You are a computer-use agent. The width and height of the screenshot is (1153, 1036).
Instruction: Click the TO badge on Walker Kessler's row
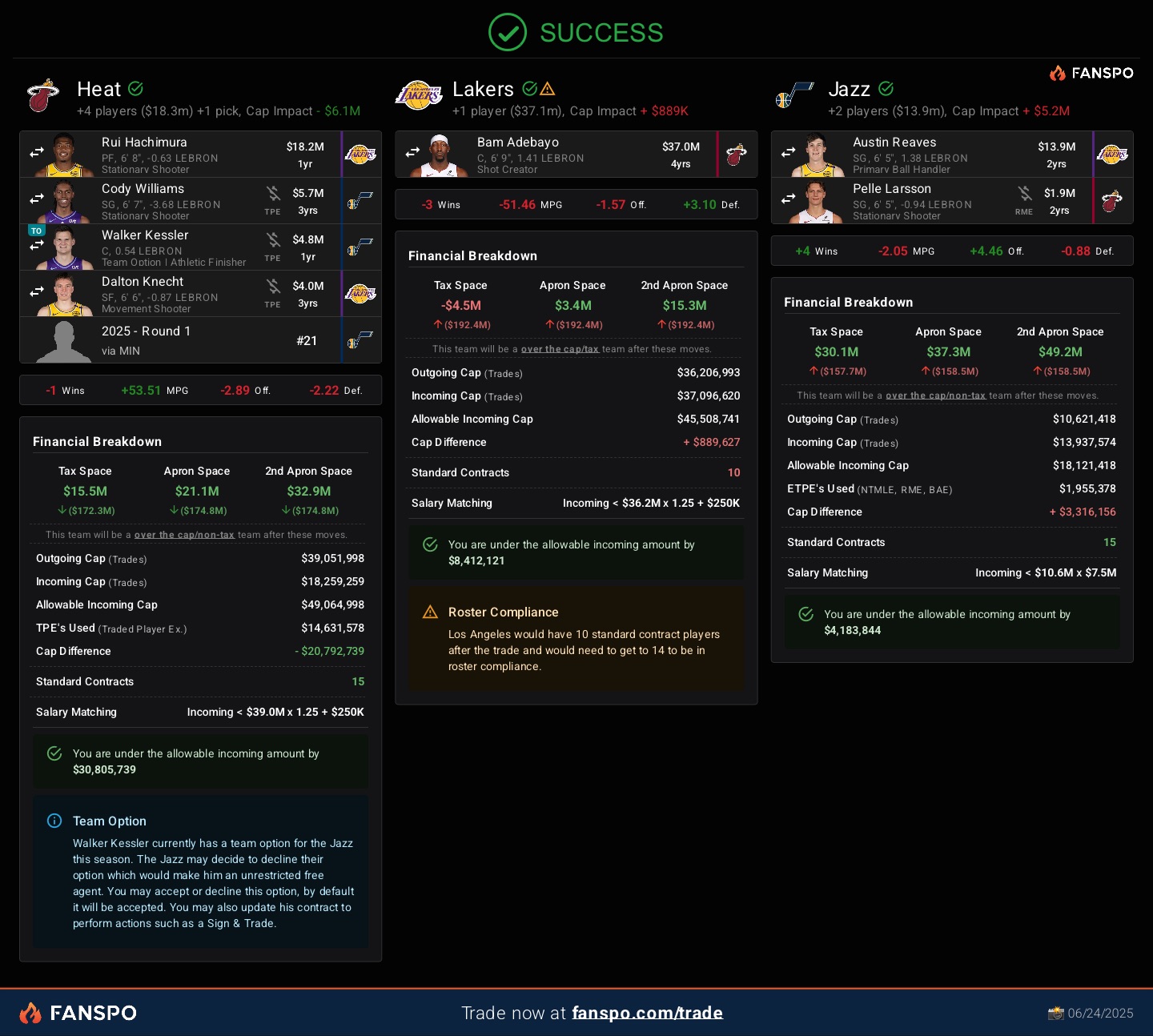(36, 231)
